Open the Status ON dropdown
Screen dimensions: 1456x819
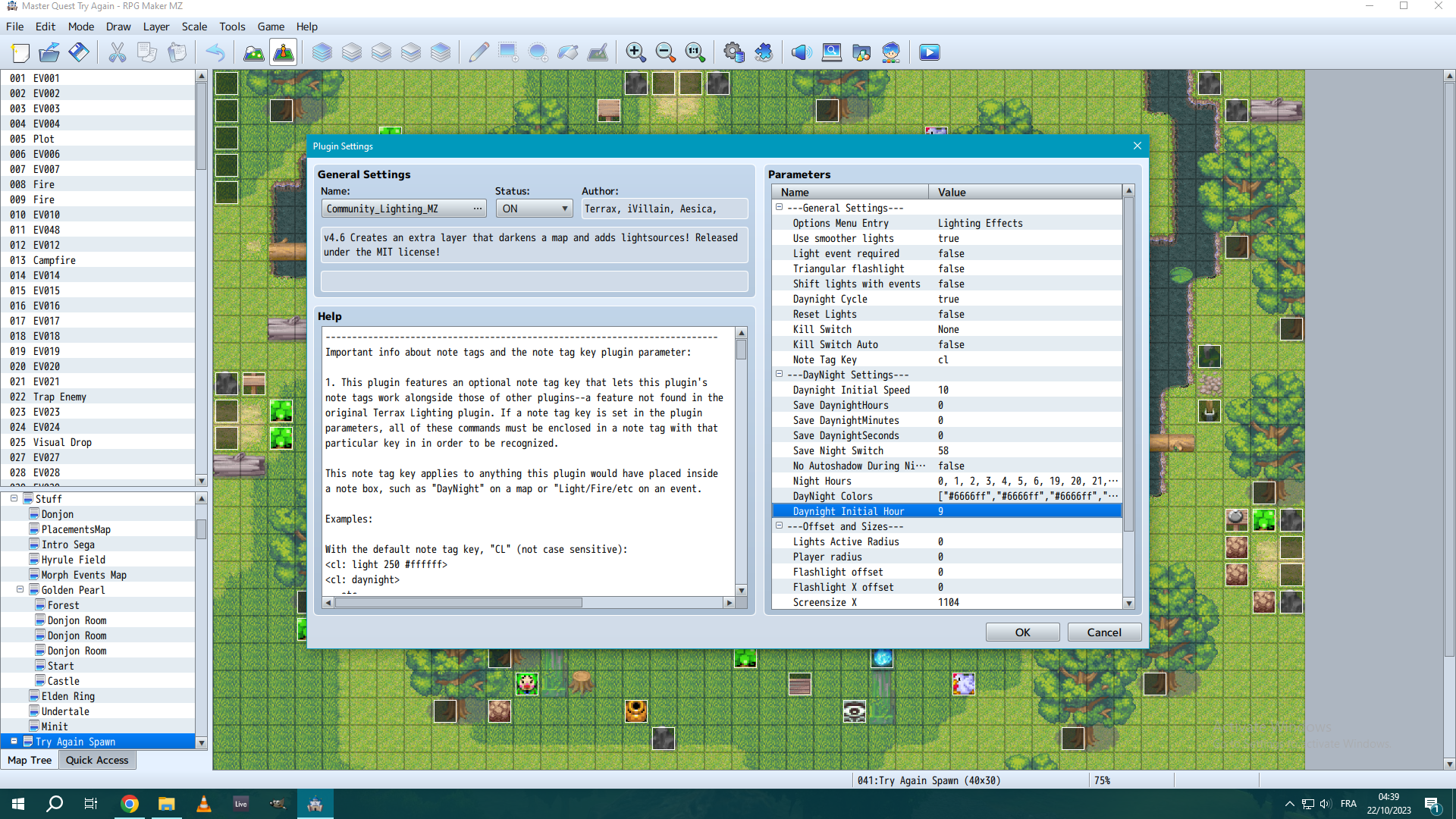pos(535,209)
